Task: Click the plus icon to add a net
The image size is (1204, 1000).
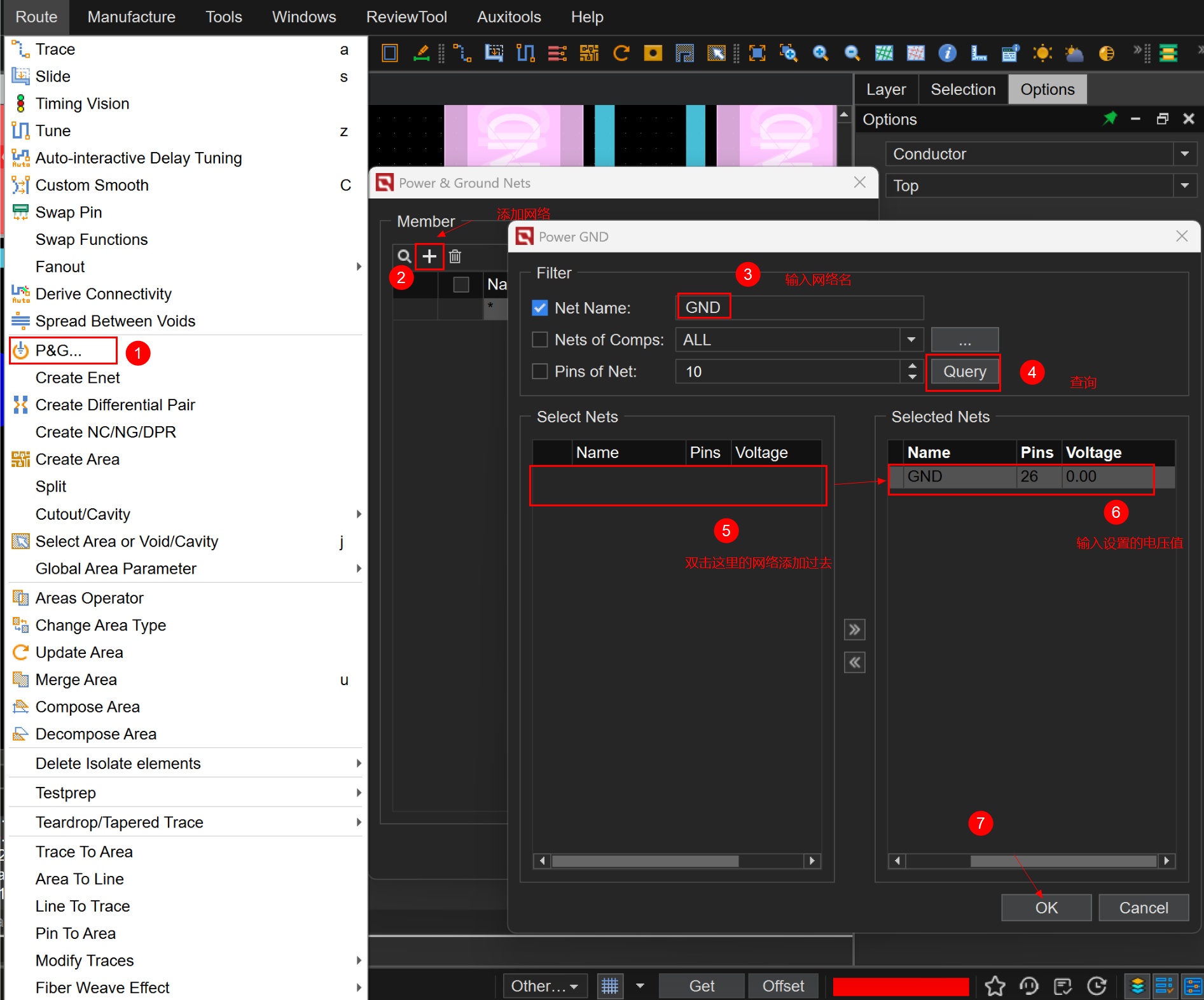Action: tap(429, 256)
